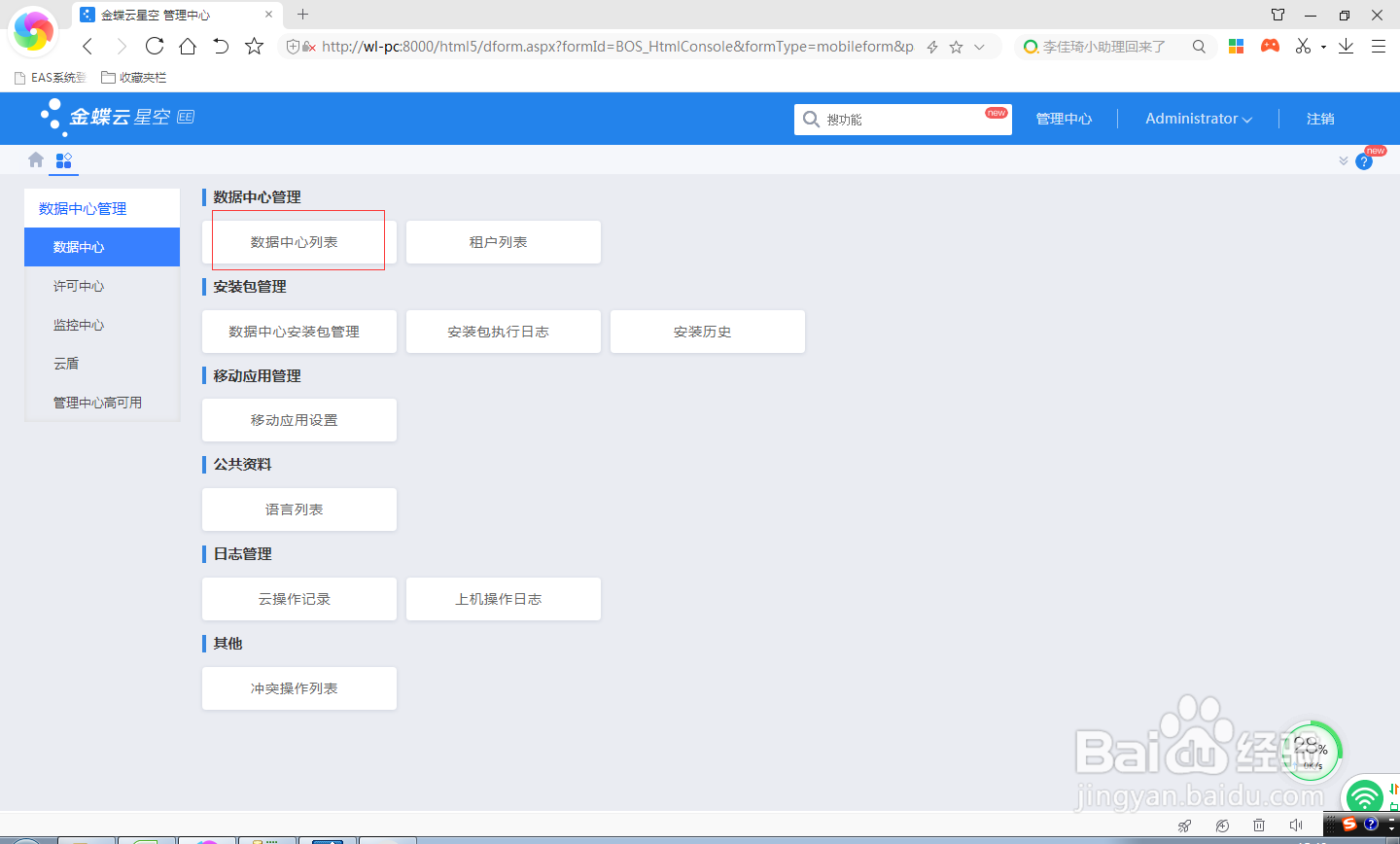The width and height of the screenshot is (1400, 844).
Task: Click the rocket accelerator icon in status bar
Action: (x=1184, y=826)
